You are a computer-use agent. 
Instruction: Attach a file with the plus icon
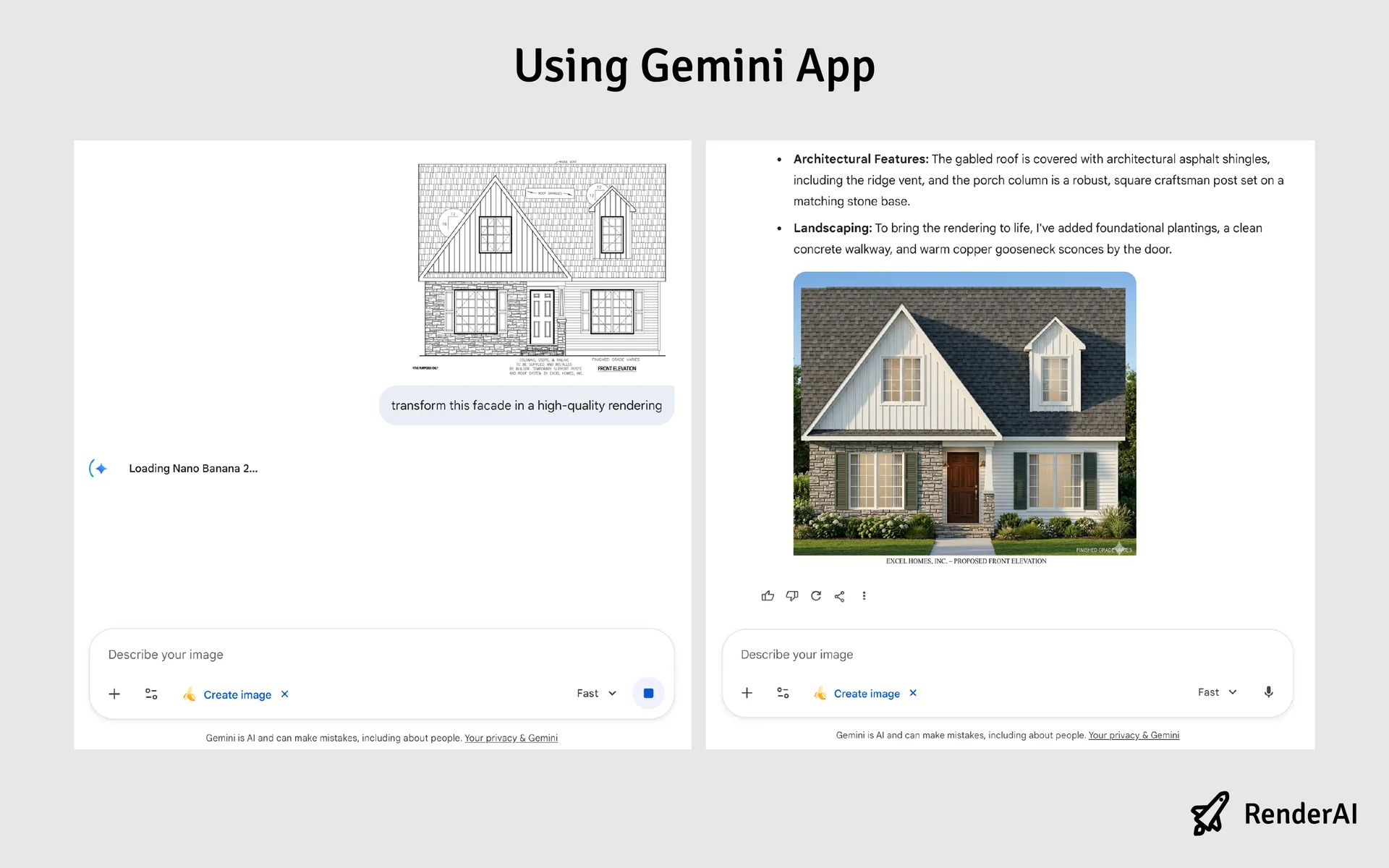click(x=114, y=693)
